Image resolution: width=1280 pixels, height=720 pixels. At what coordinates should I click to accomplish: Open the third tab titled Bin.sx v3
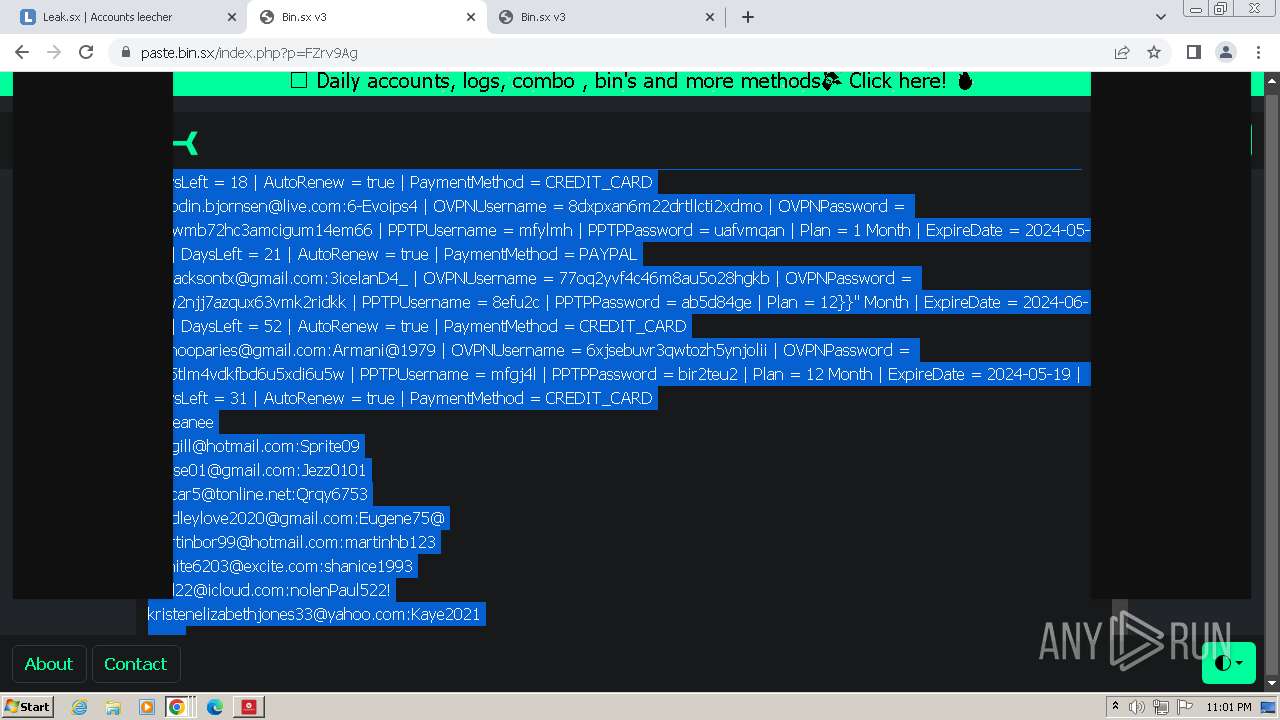pos(605,17)
